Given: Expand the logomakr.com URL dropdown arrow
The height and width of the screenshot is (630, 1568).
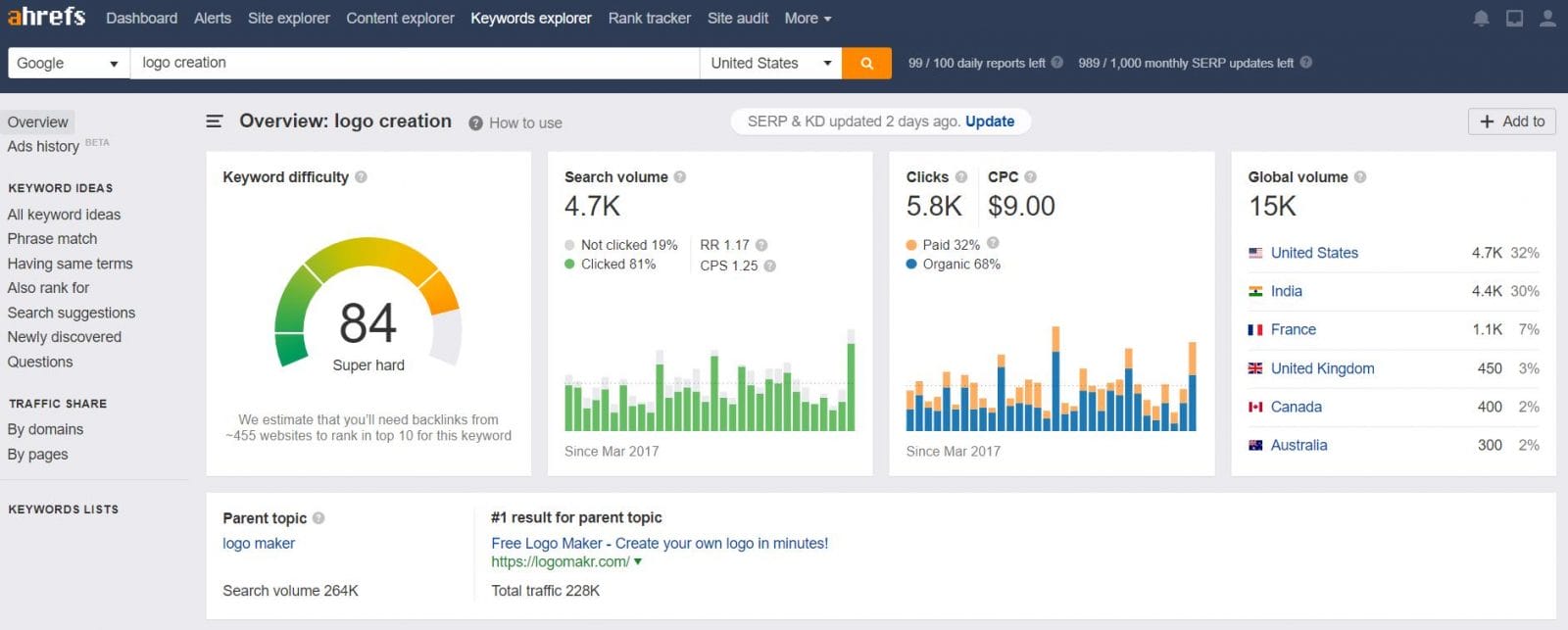Looking at the screenshot, I should coord(638,562).
